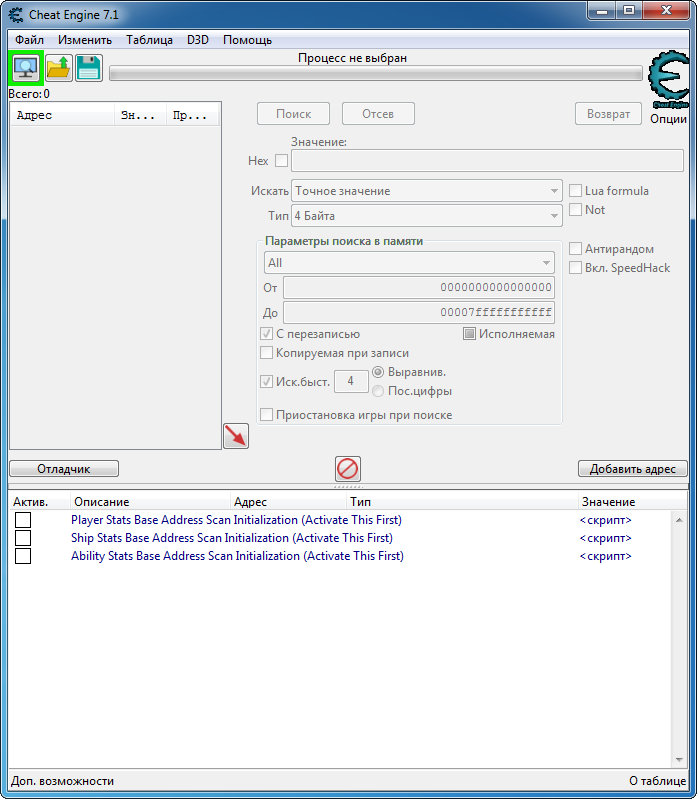This screenshot has height=799, width=697.
Task: Select the Player Stats Base Address Scan entry
Action: tap(236, 520)
